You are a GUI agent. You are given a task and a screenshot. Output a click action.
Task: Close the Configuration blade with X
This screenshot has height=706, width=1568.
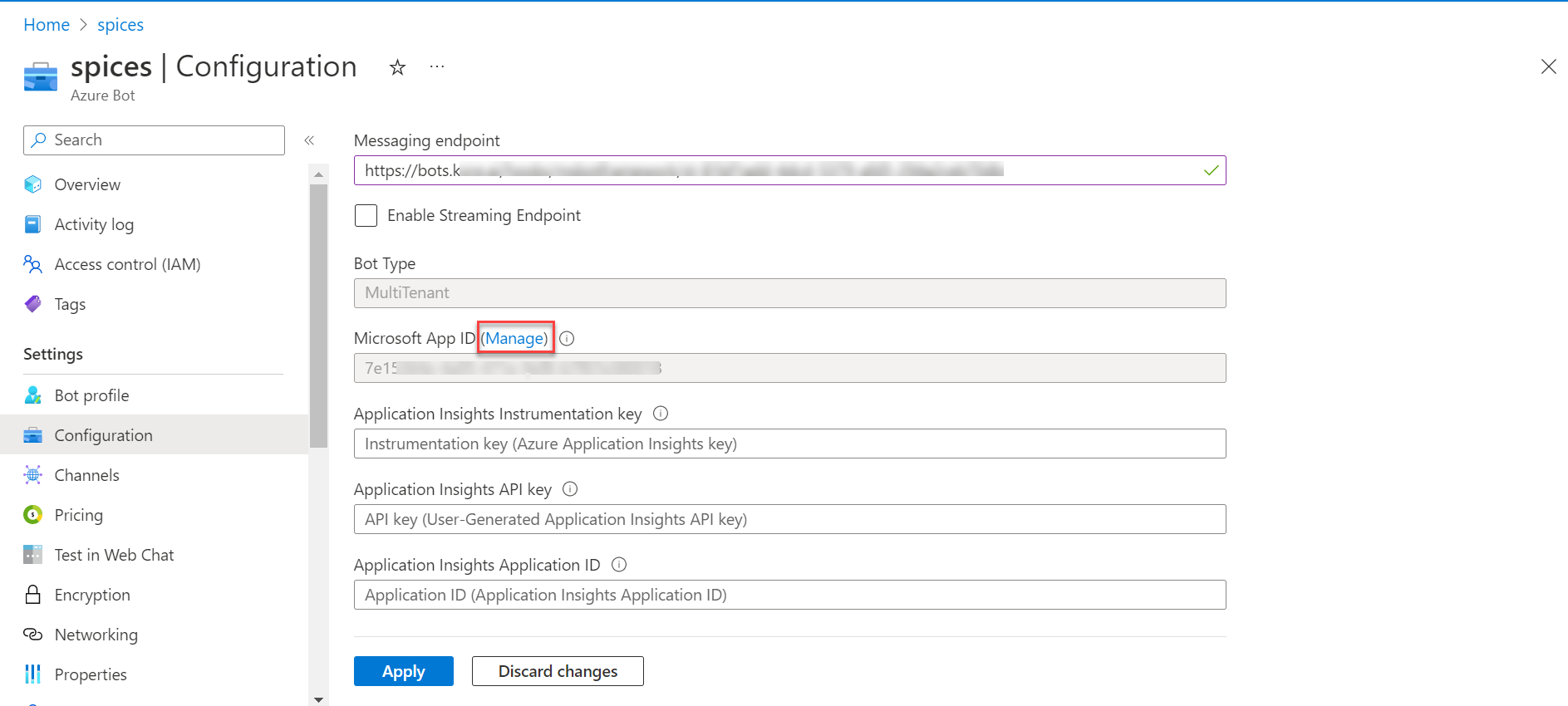pos(1549,66)
